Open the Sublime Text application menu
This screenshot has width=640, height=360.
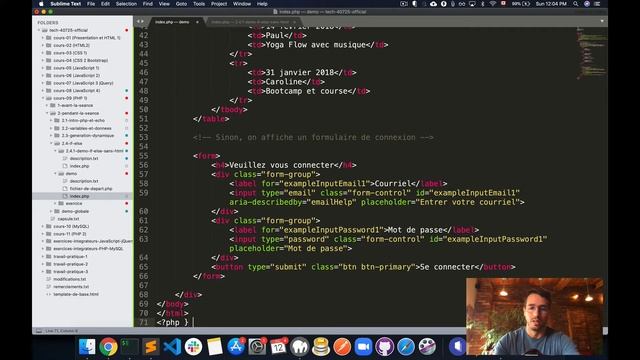click(x=65, y=4)
